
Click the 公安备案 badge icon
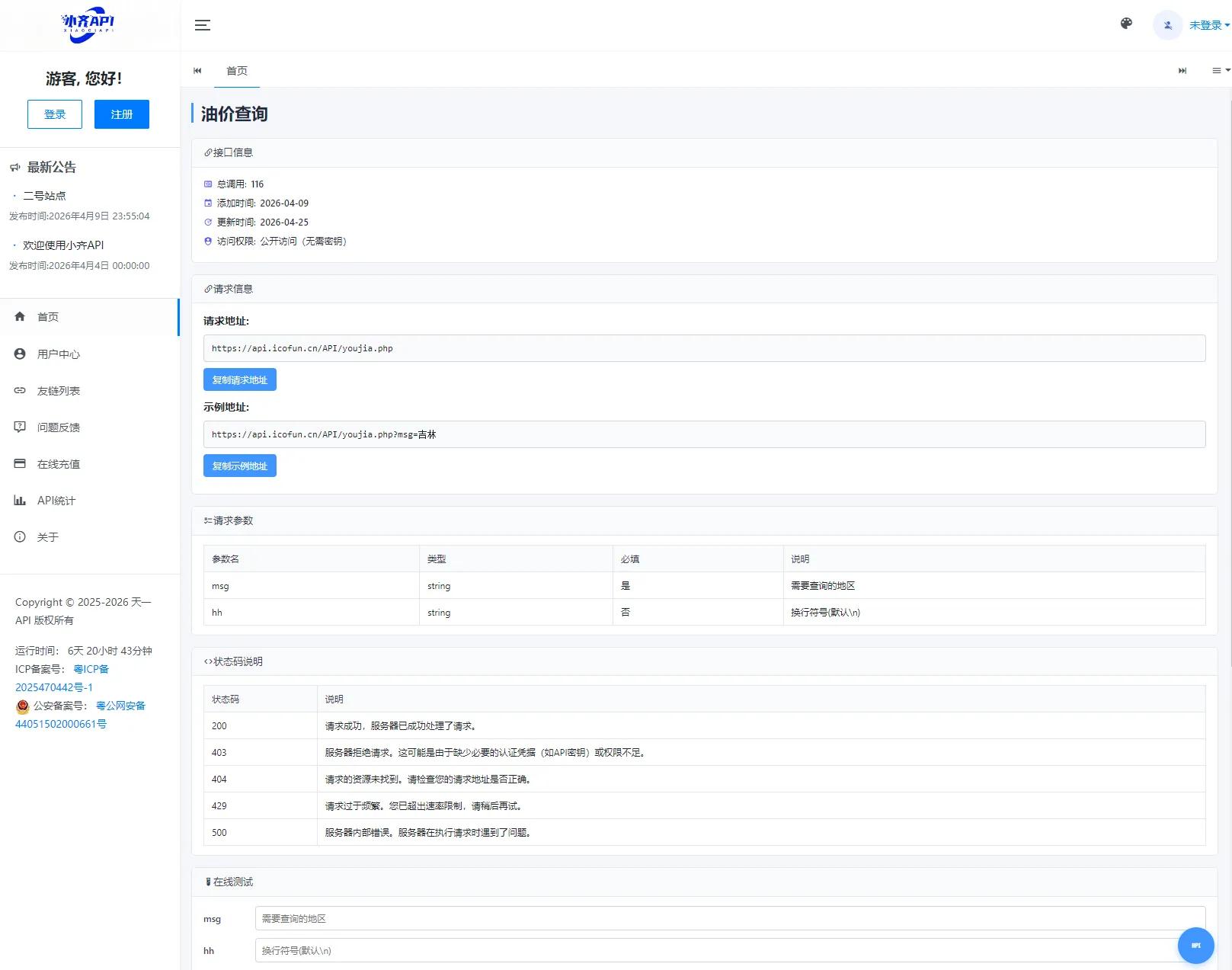coord(21,706)
